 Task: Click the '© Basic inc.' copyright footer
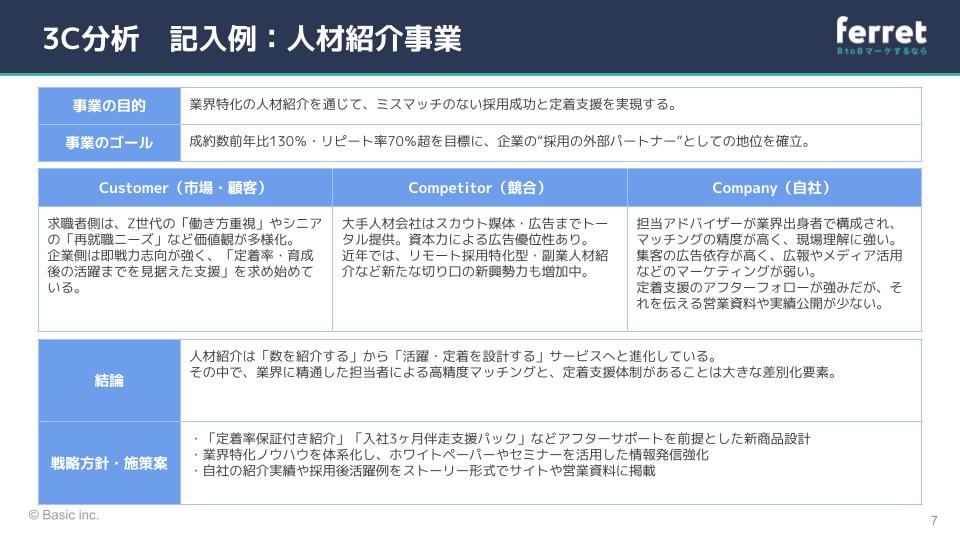[x=64, y=515]
